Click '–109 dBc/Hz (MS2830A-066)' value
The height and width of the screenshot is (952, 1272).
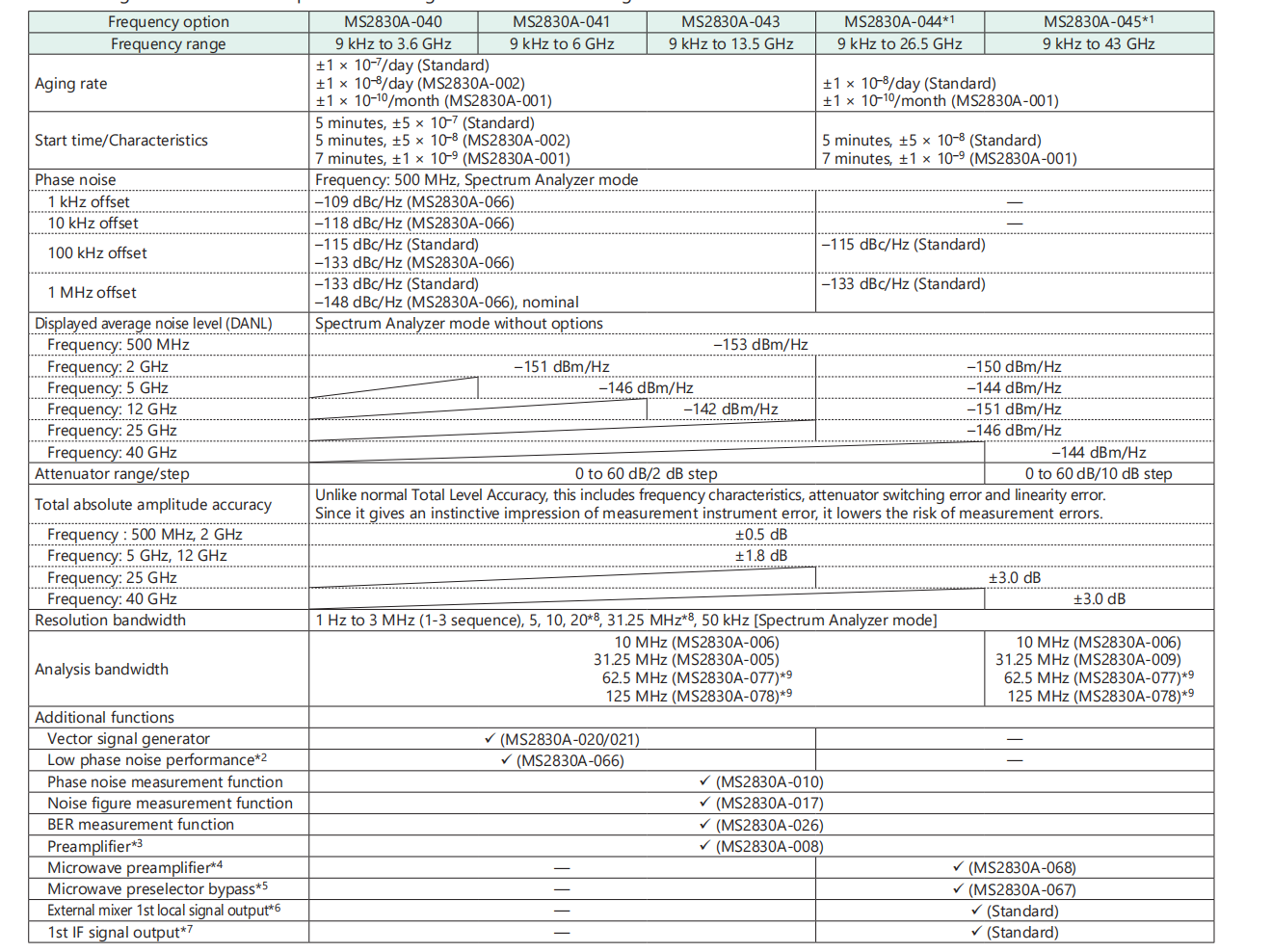414,202
